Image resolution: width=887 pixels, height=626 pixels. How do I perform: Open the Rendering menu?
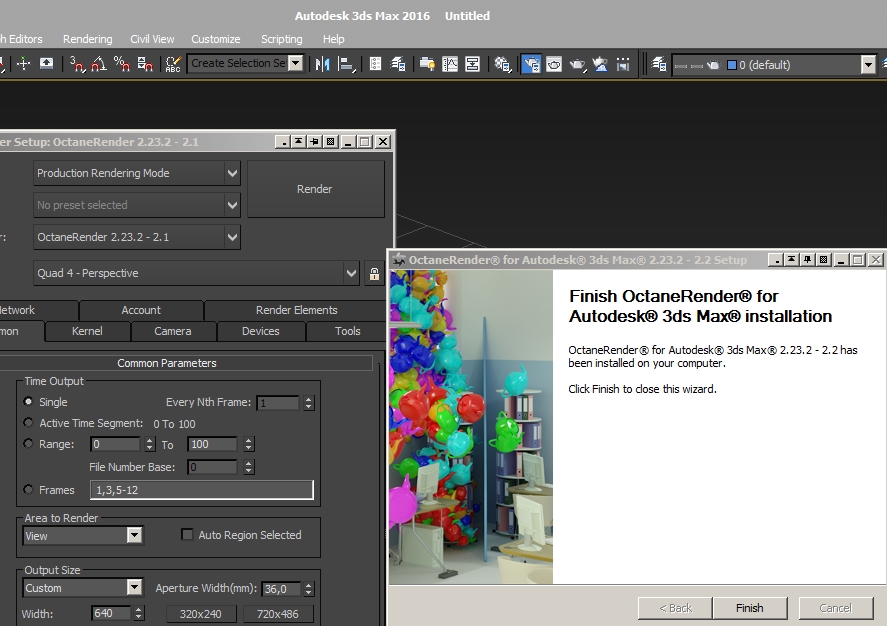click(x=88, y=39)
